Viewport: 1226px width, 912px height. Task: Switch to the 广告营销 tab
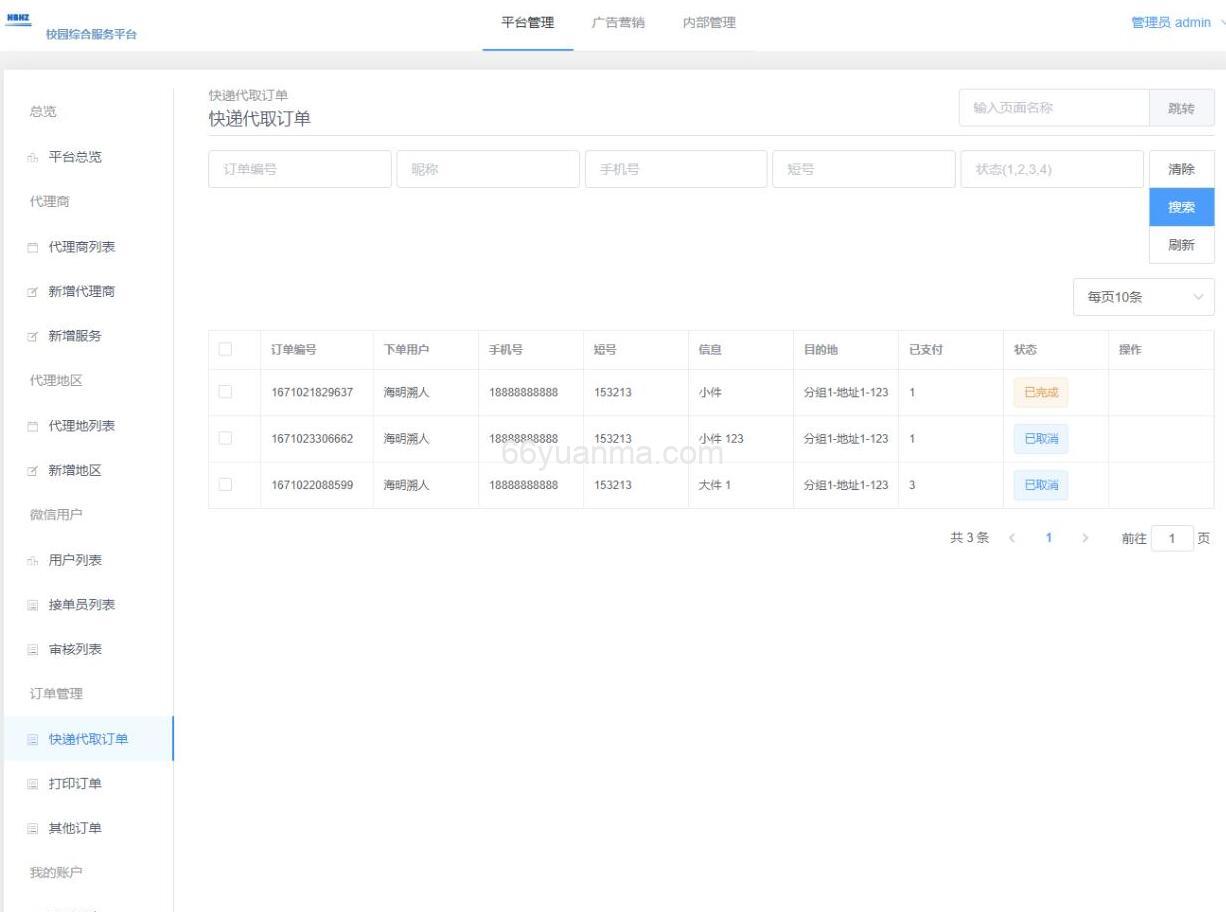coord(618,22)
